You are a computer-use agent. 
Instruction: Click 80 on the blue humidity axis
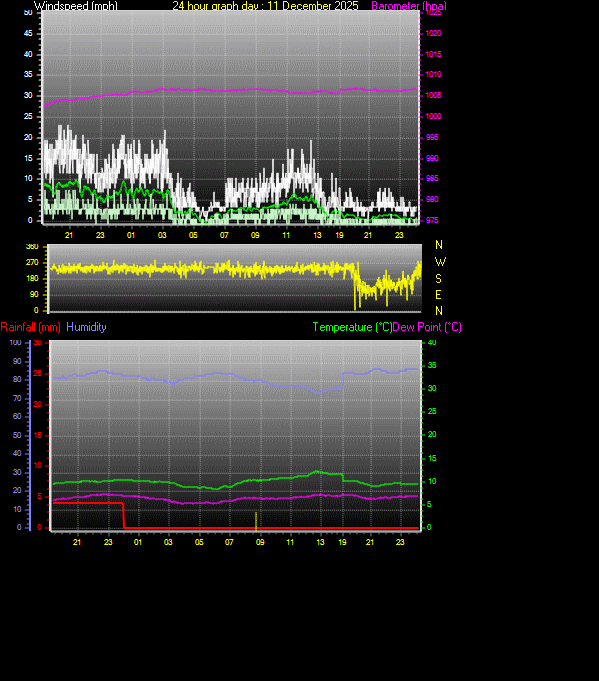tap(17, 379)
